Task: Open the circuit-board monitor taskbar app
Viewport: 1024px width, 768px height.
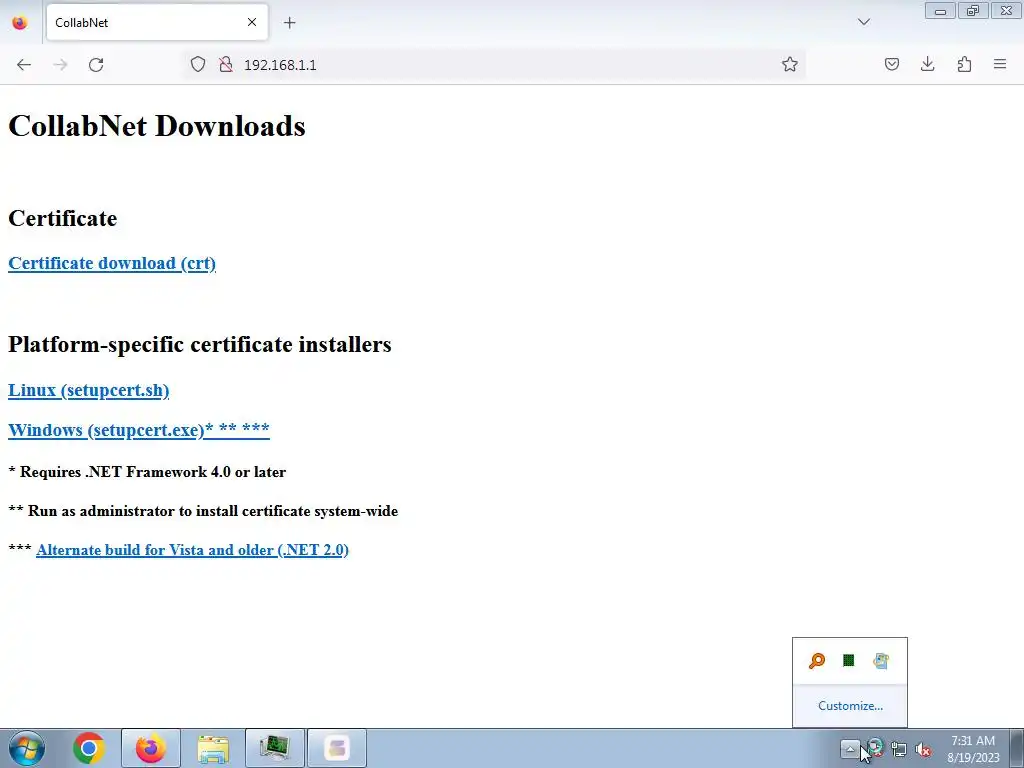Action: click(275, 748)
